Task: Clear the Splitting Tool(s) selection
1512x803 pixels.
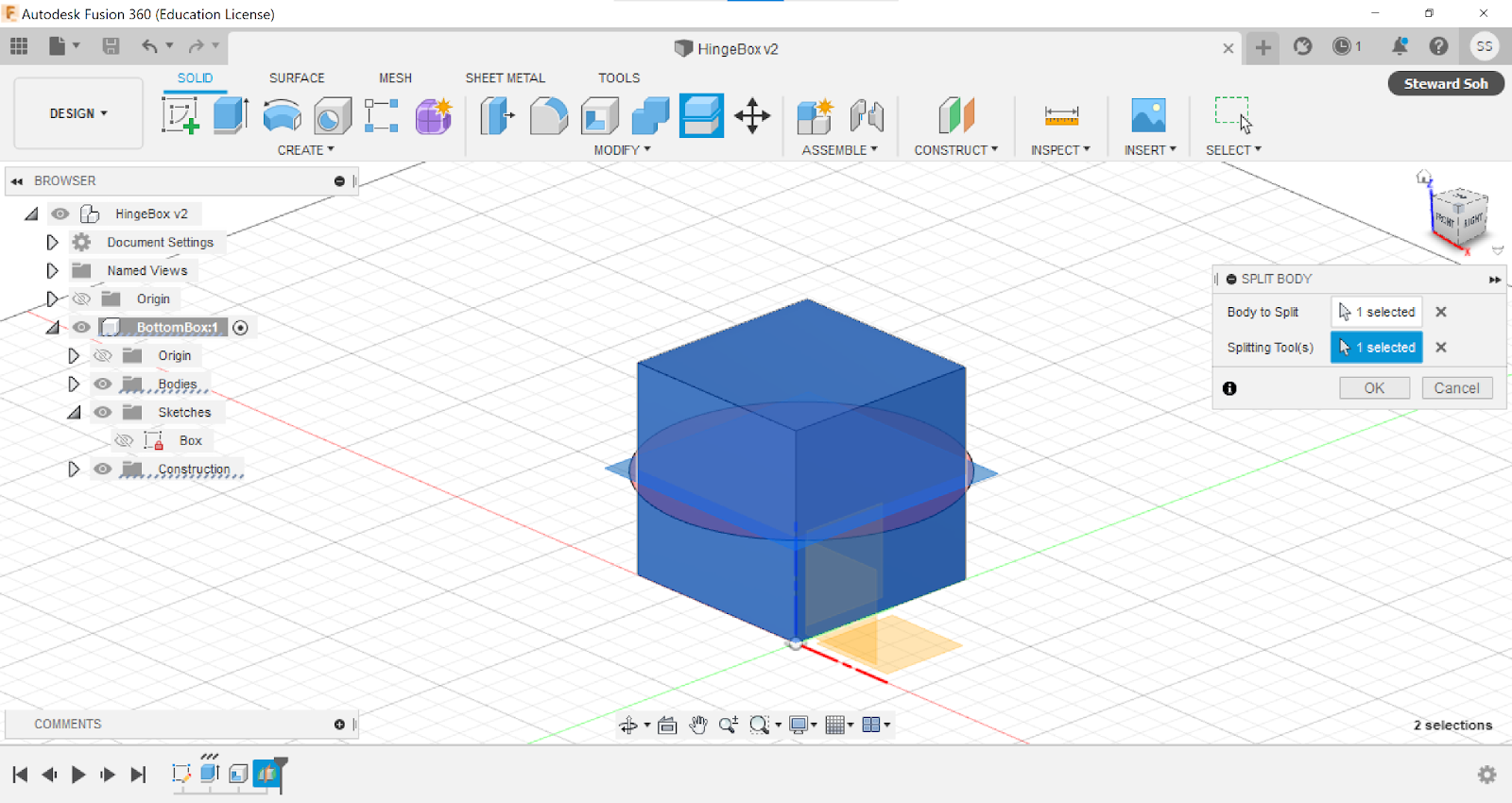Action: [x=1441, y=348]
